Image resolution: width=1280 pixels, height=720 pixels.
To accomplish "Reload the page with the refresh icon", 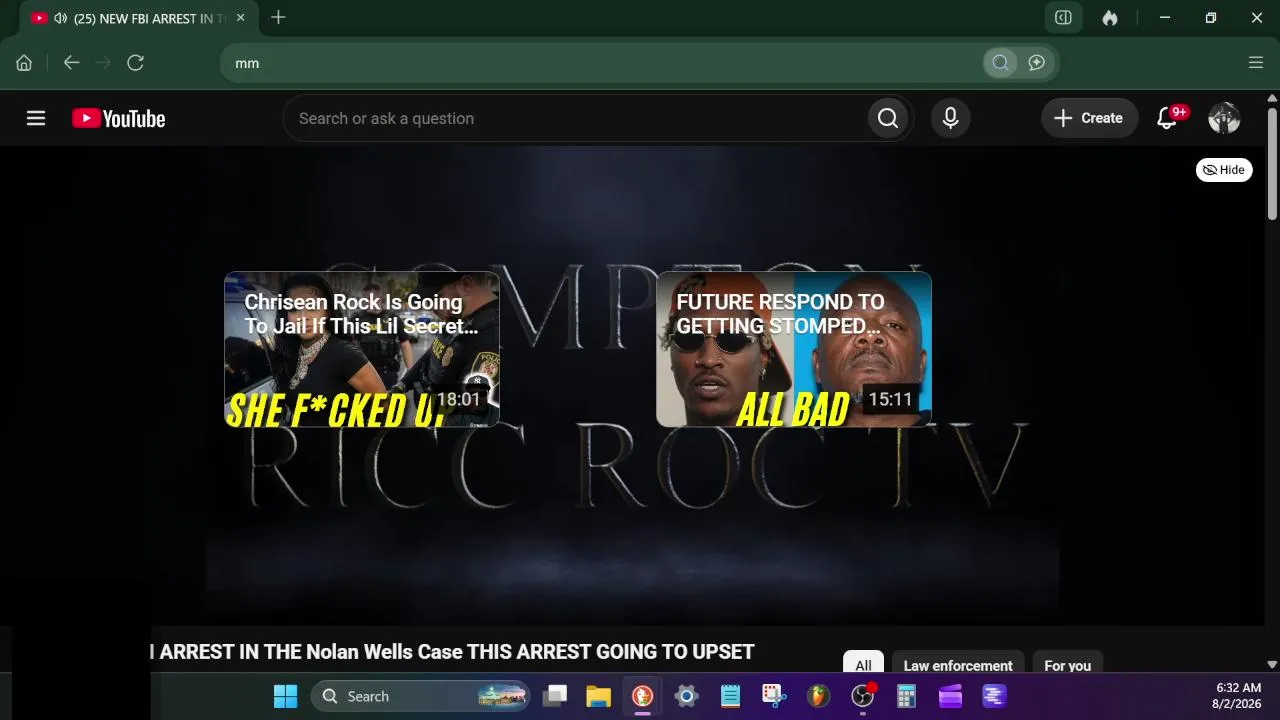I will tap(136, 63).
